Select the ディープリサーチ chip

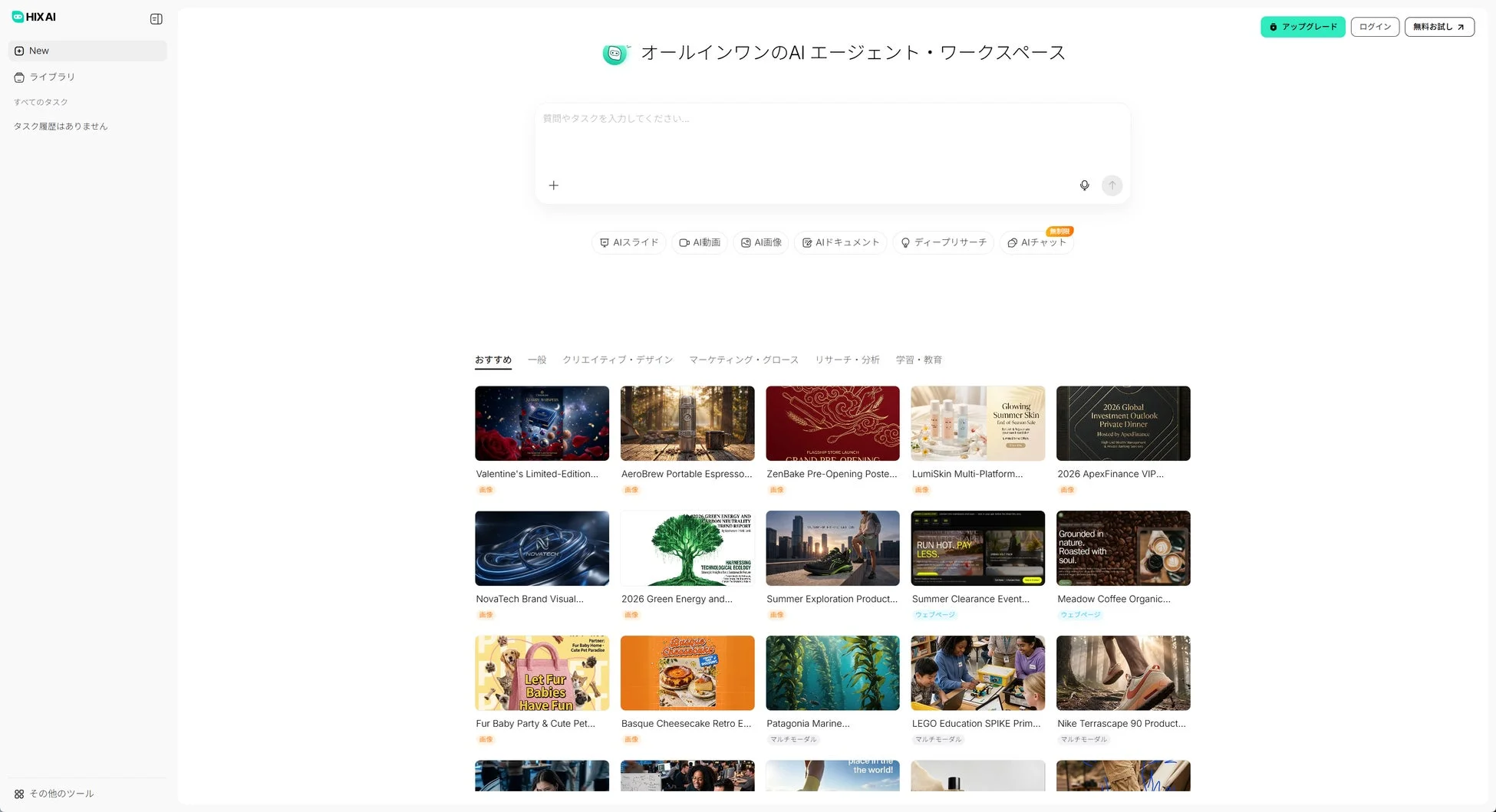[944, 242]
